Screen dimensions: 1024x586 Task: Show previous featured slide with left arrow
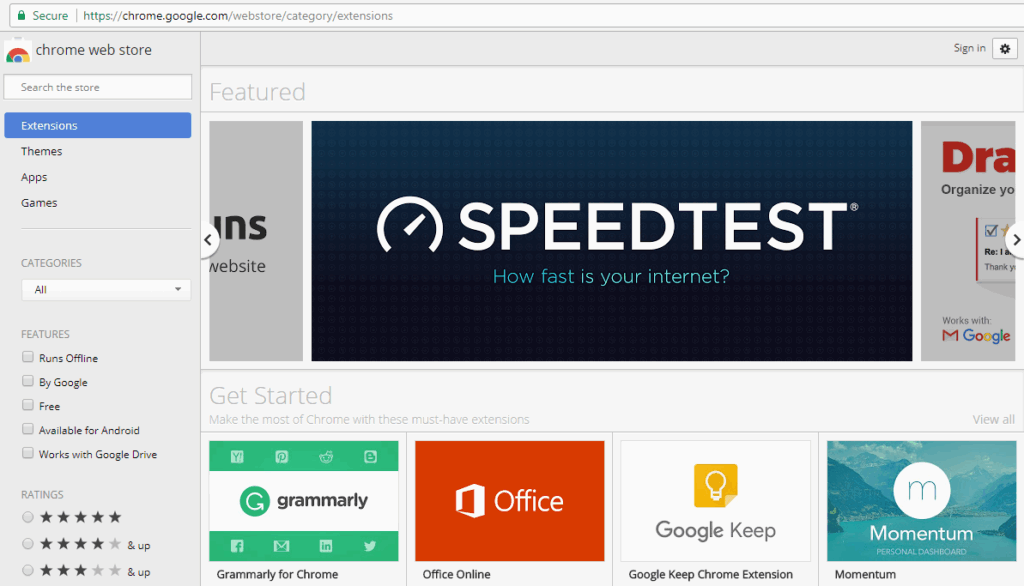(208, 240)
